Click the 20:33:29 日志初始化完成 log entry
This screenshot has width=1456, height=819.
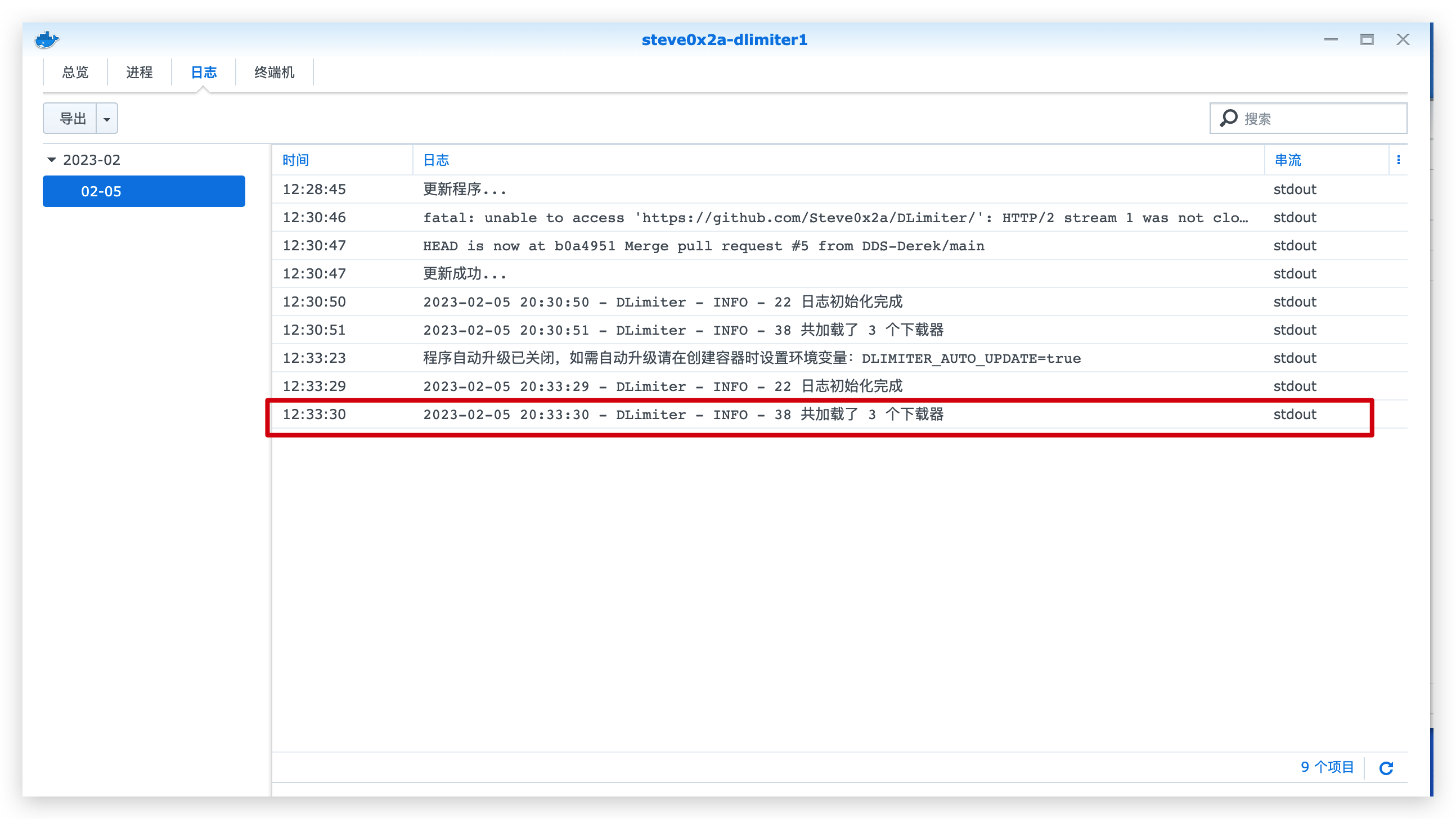(x=839, y=386)
